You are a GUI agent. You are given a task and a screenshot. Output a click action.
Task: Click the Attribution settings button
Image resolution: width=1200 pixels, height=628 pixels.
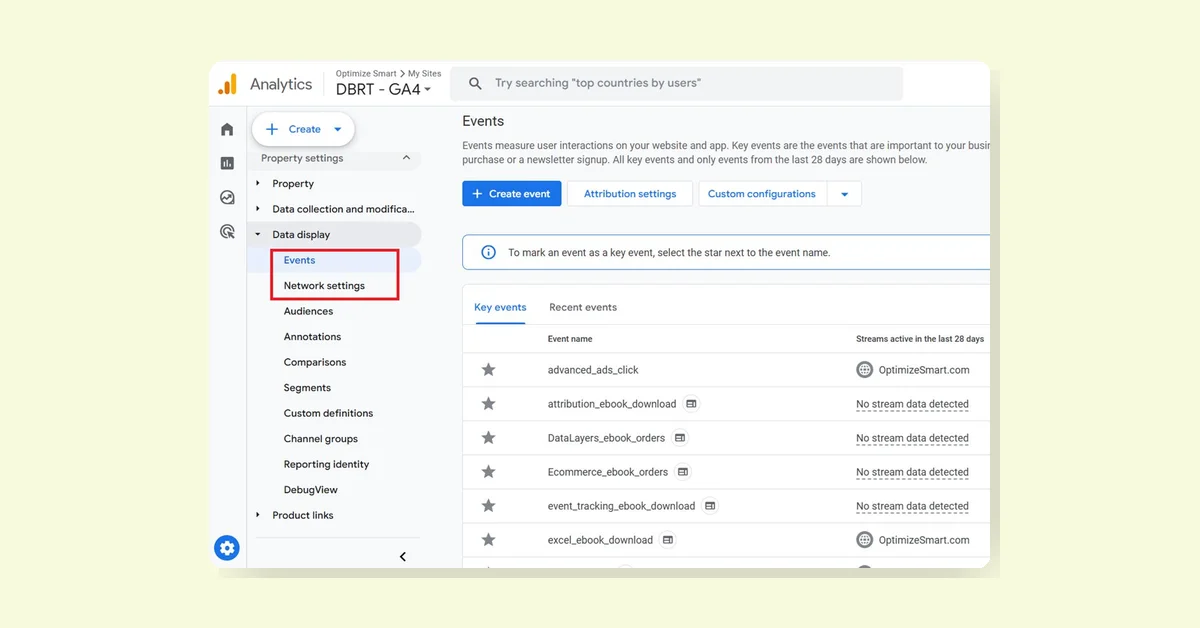pyautogui.click(x=630, y=194)
